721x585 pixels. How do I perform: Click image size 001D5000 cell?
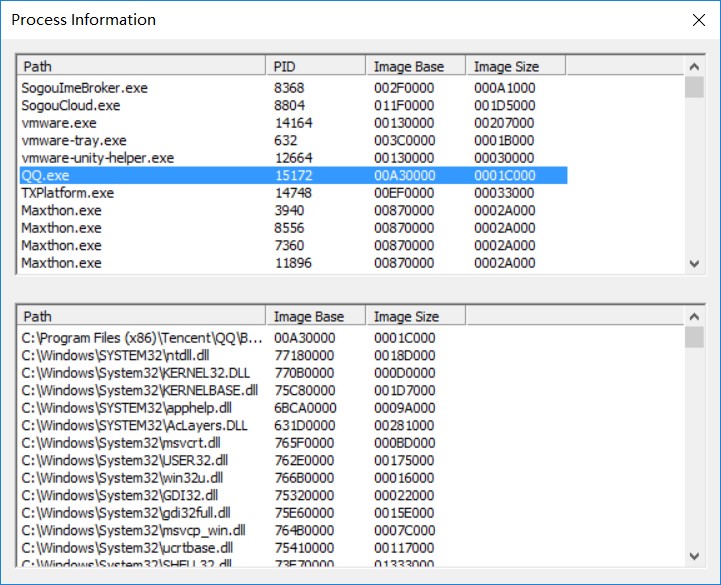pyautogui.click(x=504, y=105)
